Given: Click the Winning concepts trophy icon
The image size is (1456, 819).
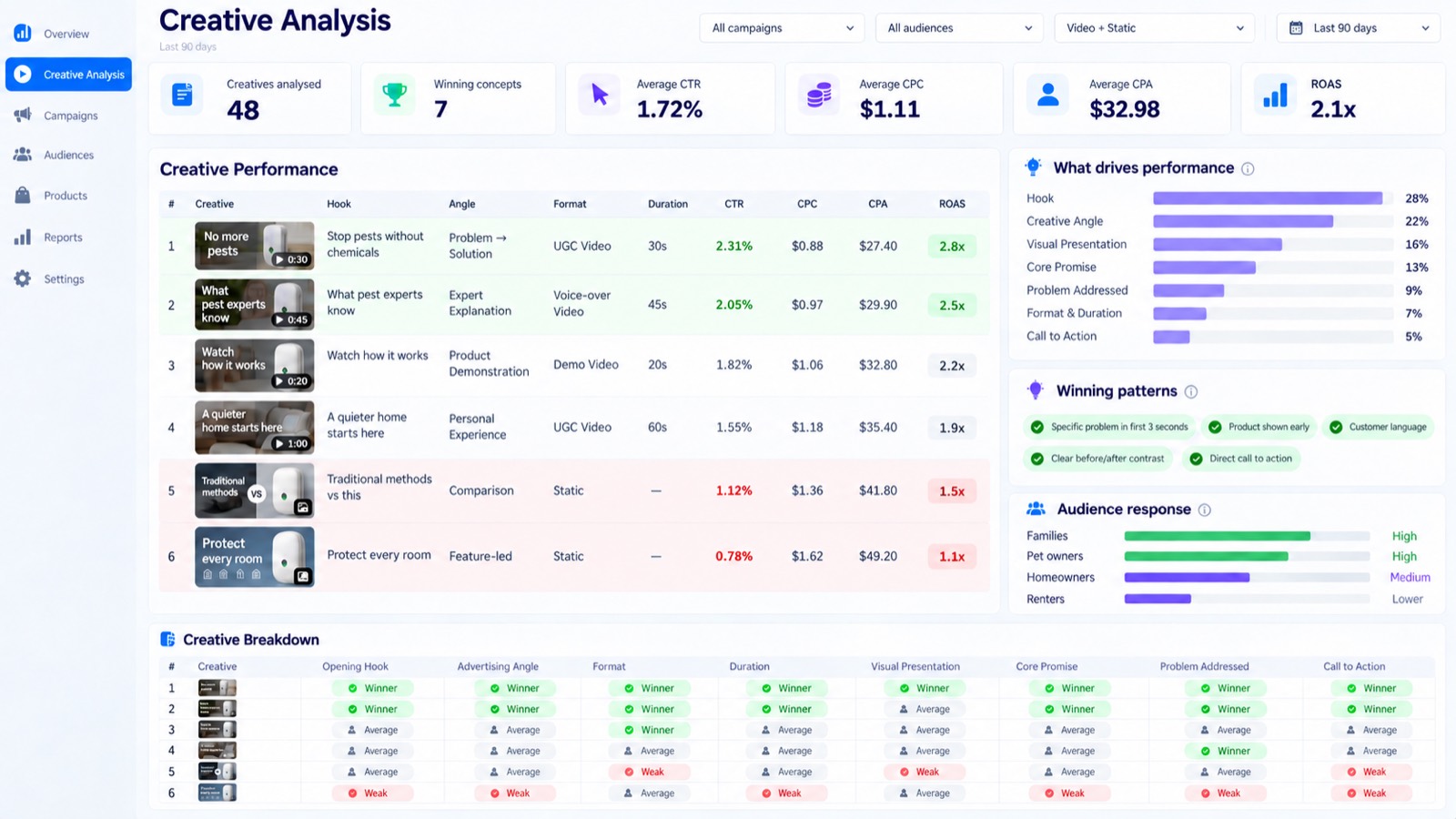Looking at the screenshot, I should [395, 95].
